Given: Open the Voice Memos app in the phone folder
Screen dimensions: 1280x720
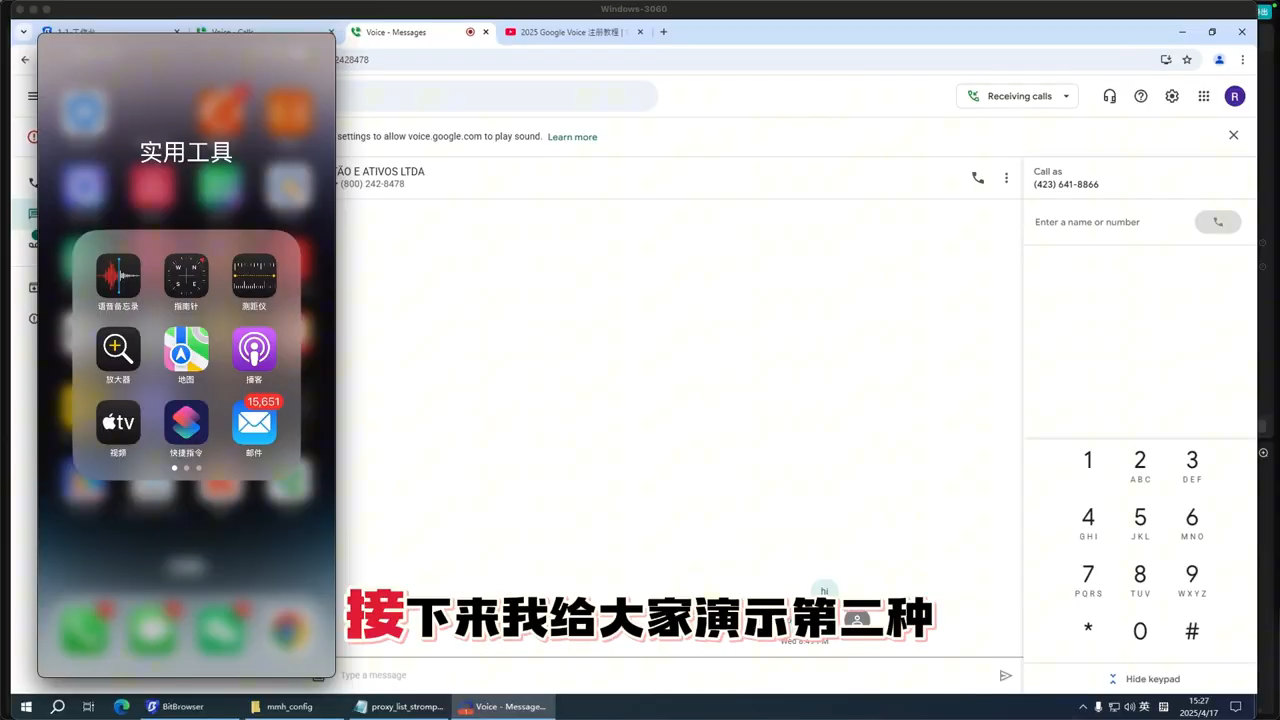Looking at the screenshot, I should [118, 275].
